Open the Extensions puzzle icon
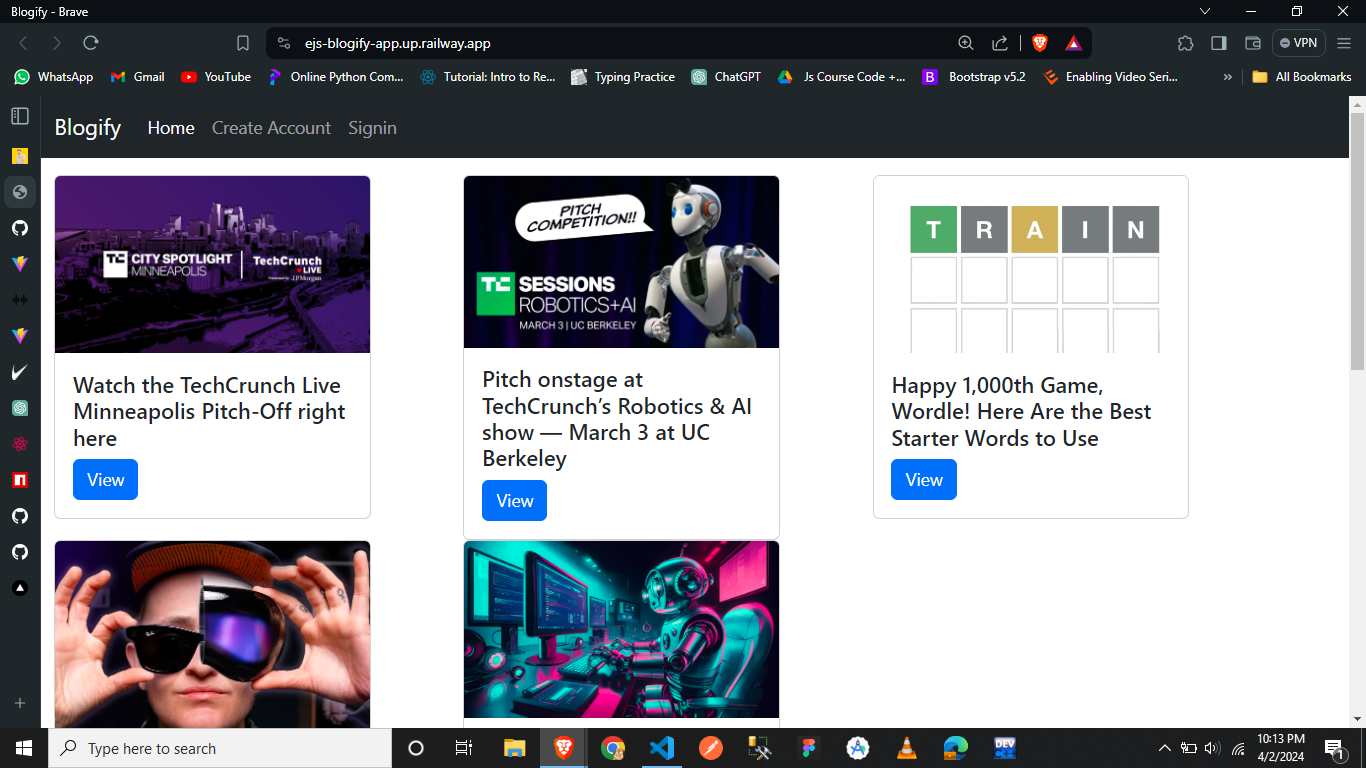 click(x=1186, y=43)
